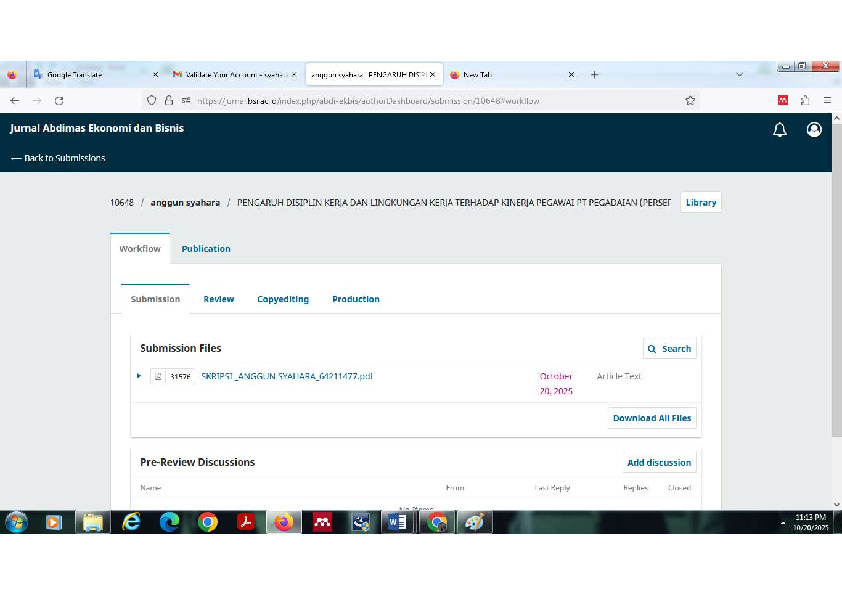This screenshot has height=595, width=842.
Task: Click the anggun syahara author name
Action: (185, 202)
